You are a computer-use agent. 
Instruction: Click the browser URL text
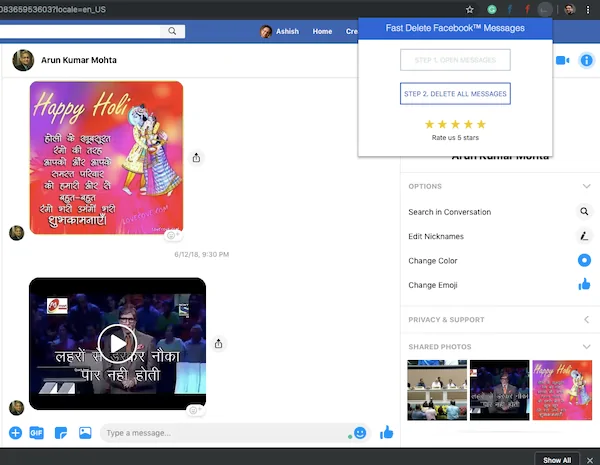click(x=53, y=10)
